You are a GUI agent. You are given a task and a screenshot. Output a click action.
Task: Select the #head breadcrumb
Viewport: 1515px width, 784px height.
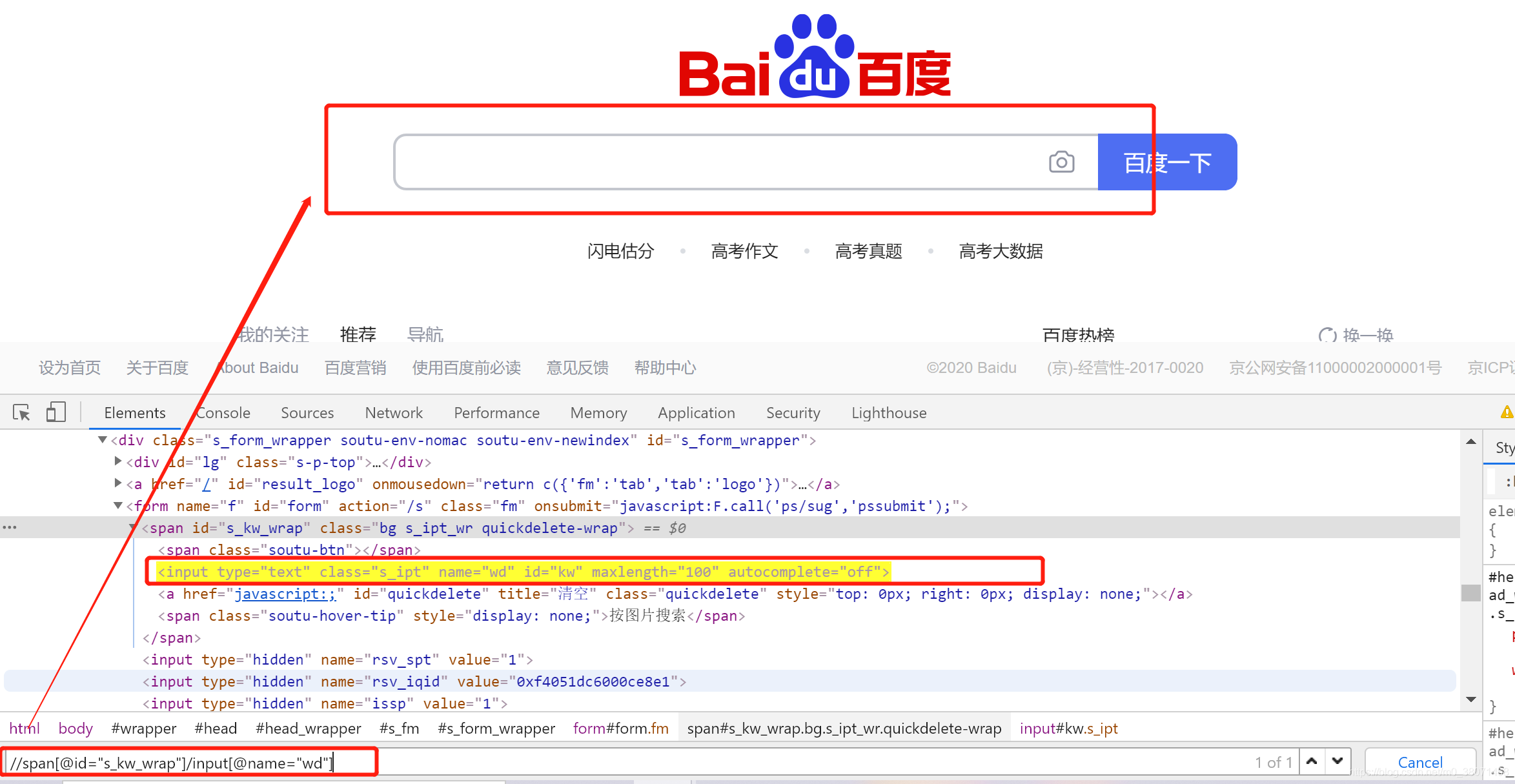216,728
